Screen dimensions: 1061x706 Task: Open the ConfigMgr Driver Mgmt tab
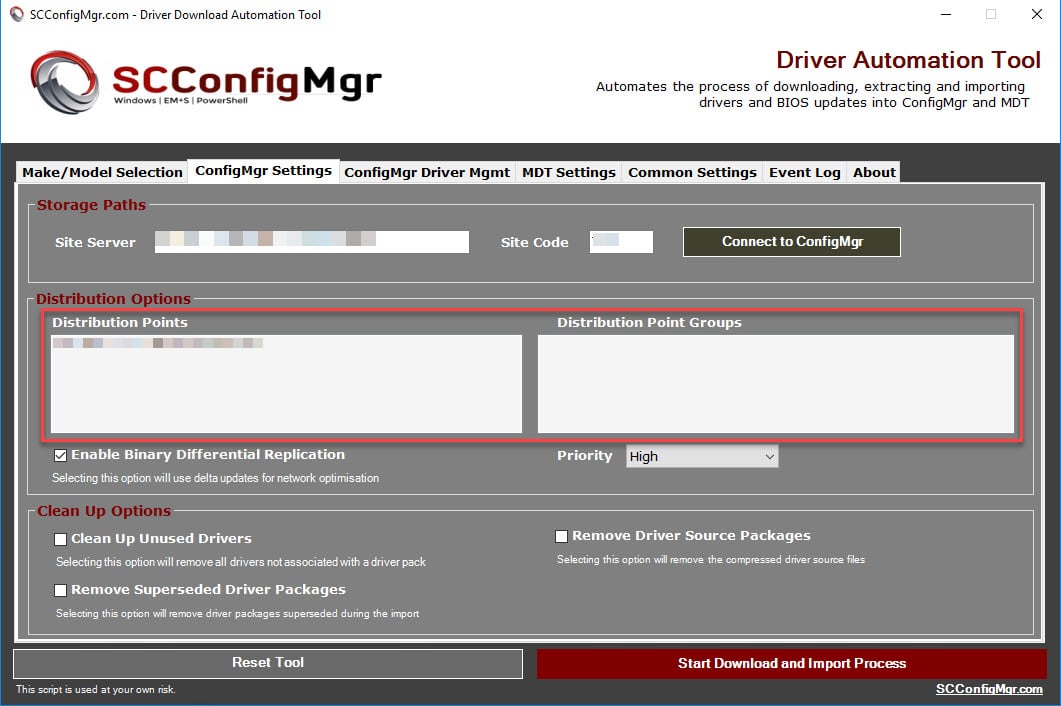point(427,172)
